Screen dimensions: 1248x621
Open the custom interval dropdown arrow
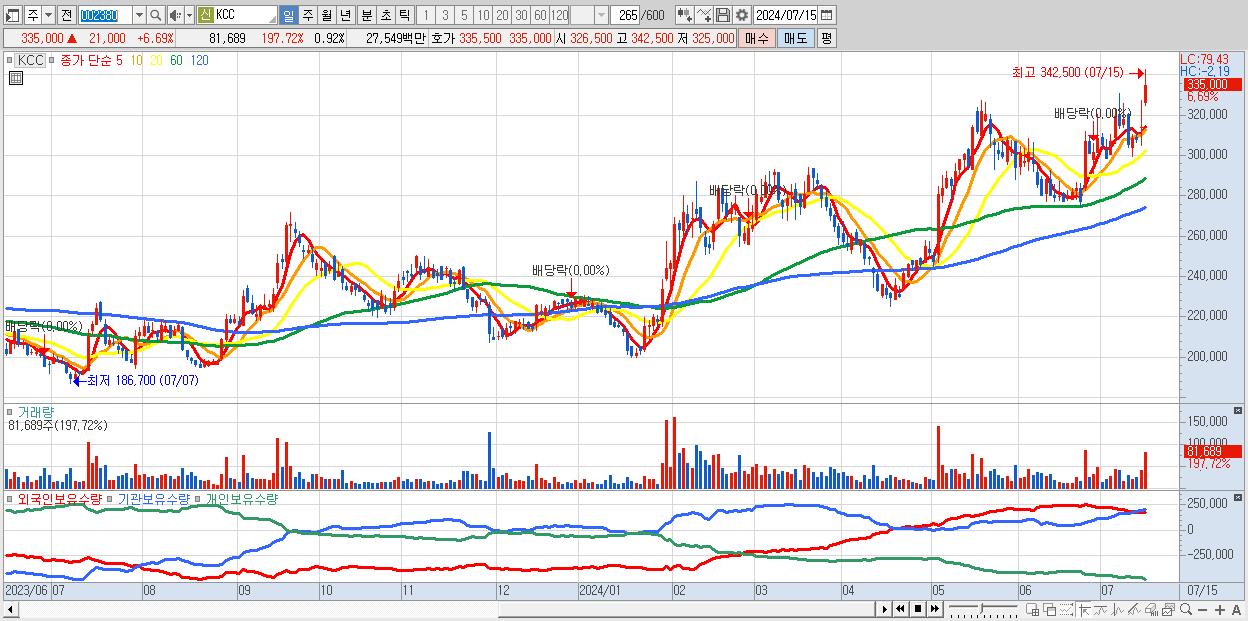pos(601,15)
